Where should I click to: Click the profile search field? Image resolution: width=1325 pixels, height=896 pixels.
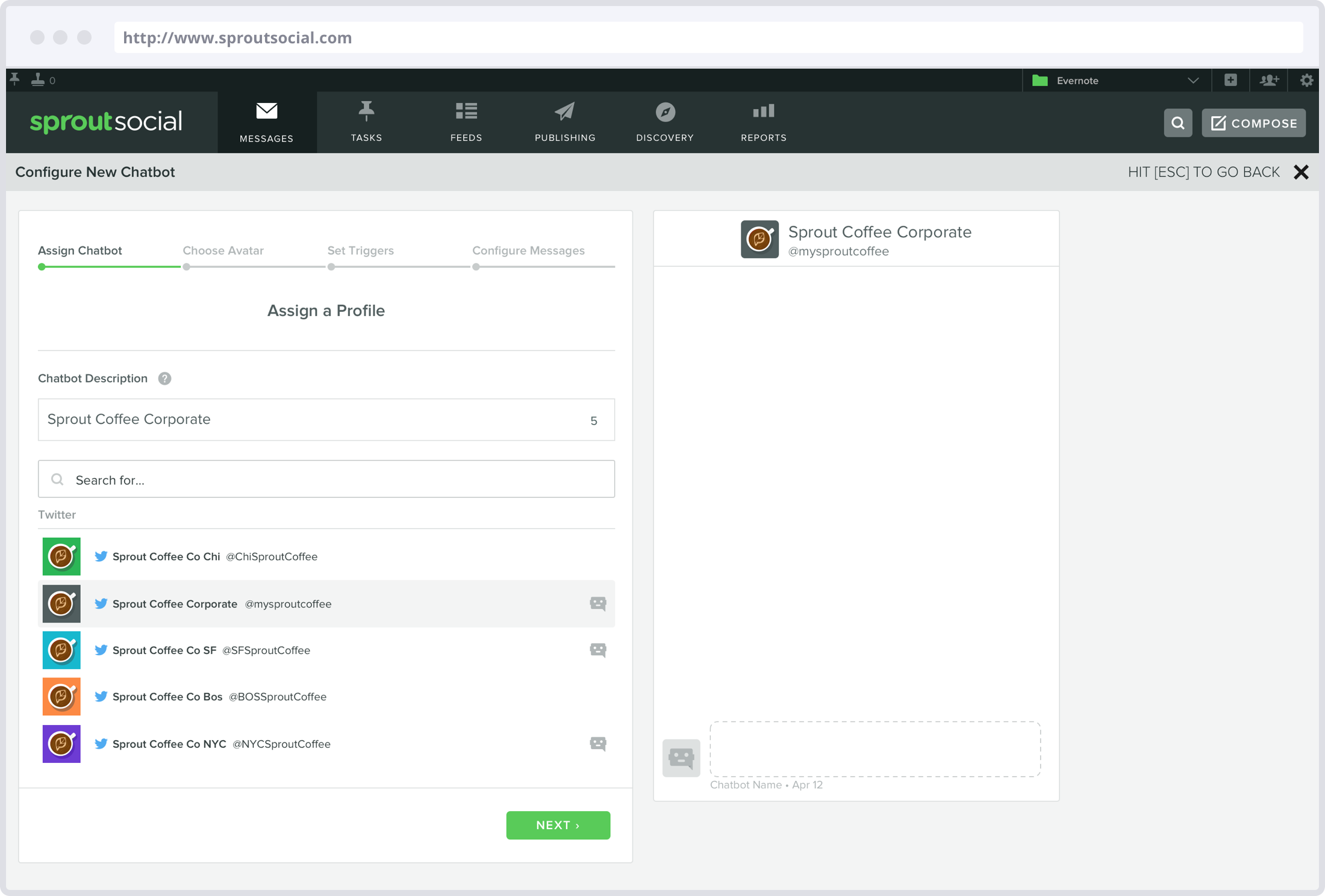coord(326,479)
